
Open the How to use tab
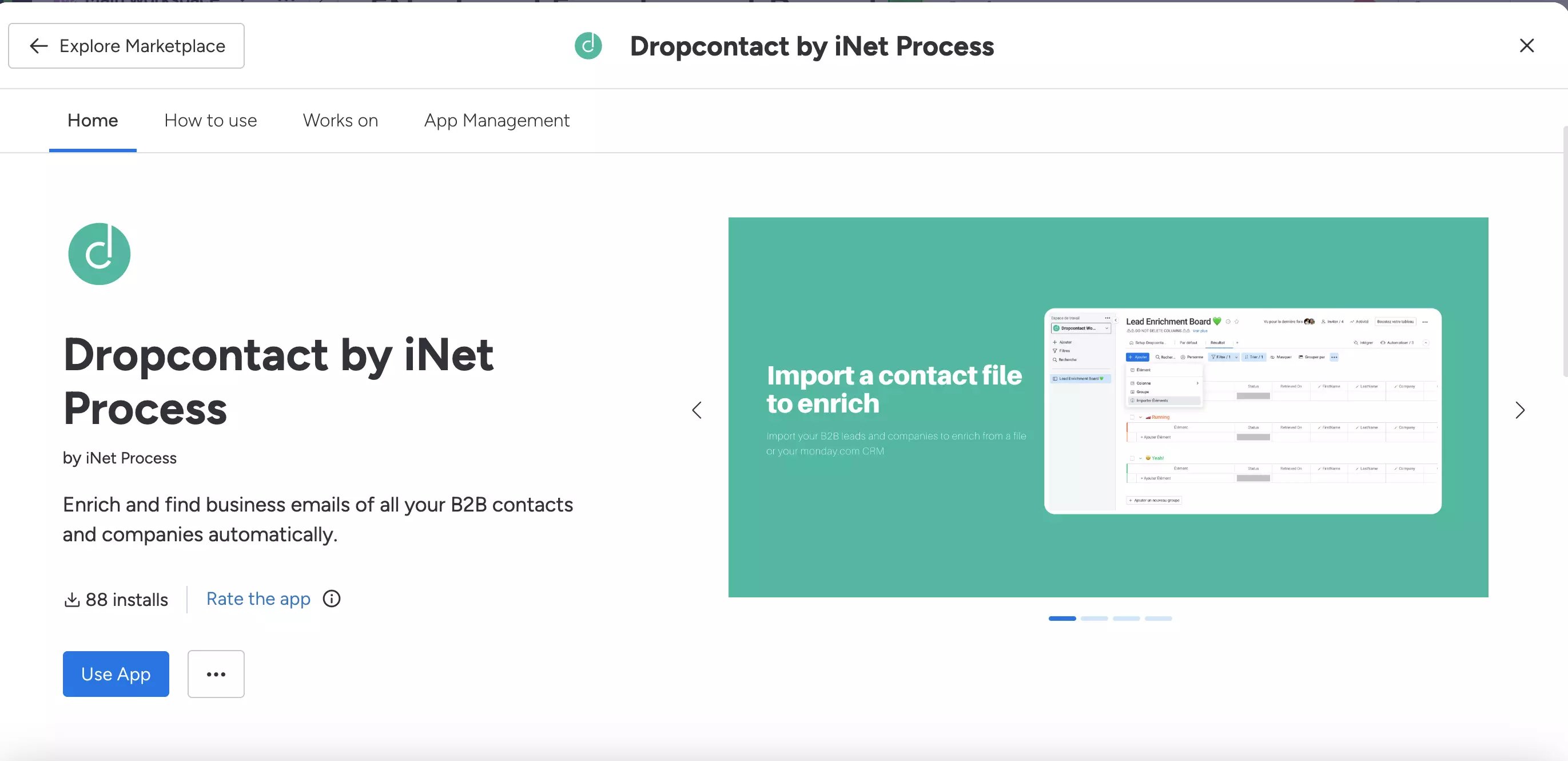pyautogui.click(x=210, y=121)
